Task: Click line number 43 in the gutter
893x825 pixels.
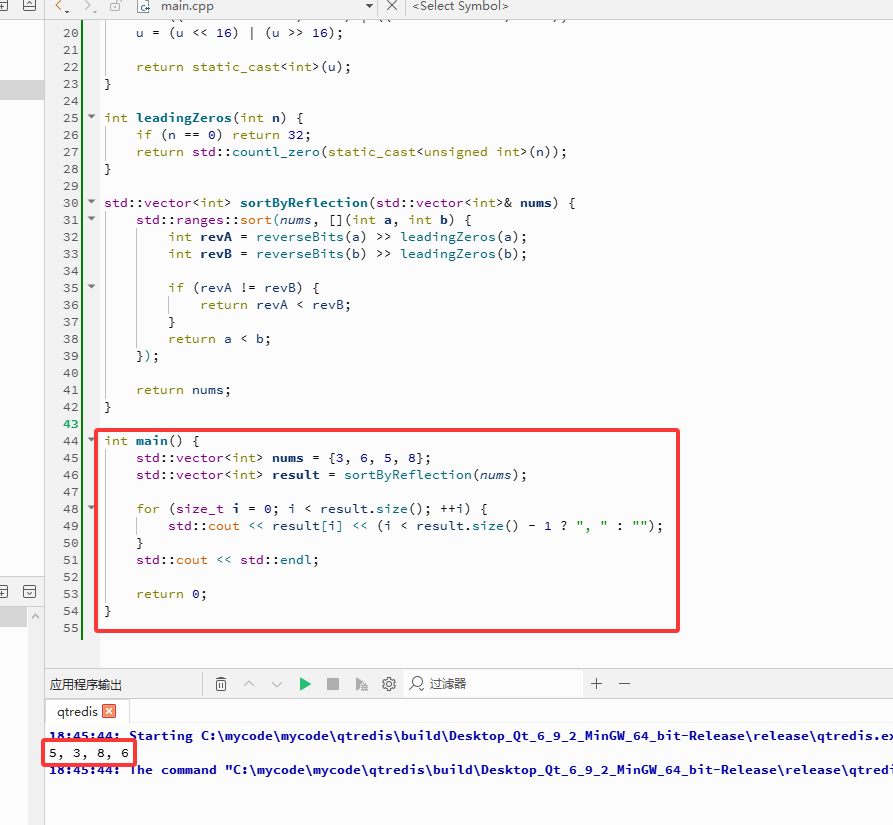Action: 71,424
